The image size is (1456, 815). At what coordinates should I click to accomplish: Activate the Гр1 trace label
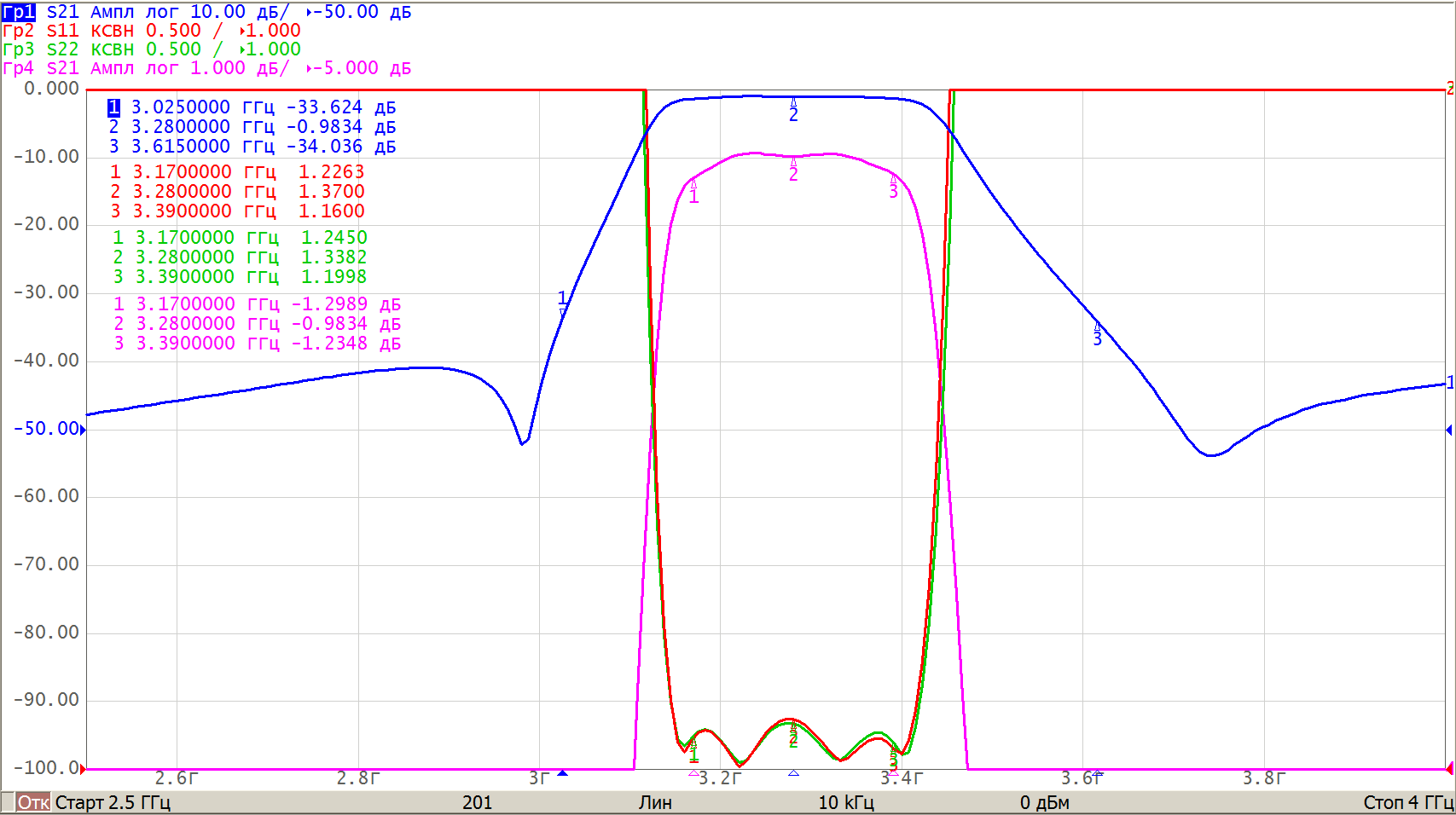[x=19, y=12]
